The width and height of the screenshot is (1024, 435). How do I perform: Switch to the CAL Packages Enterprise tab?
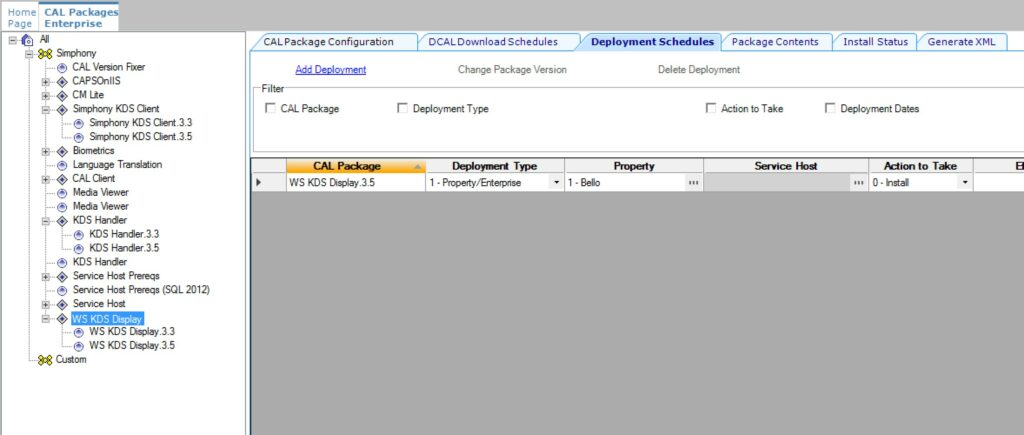point(79,18)
